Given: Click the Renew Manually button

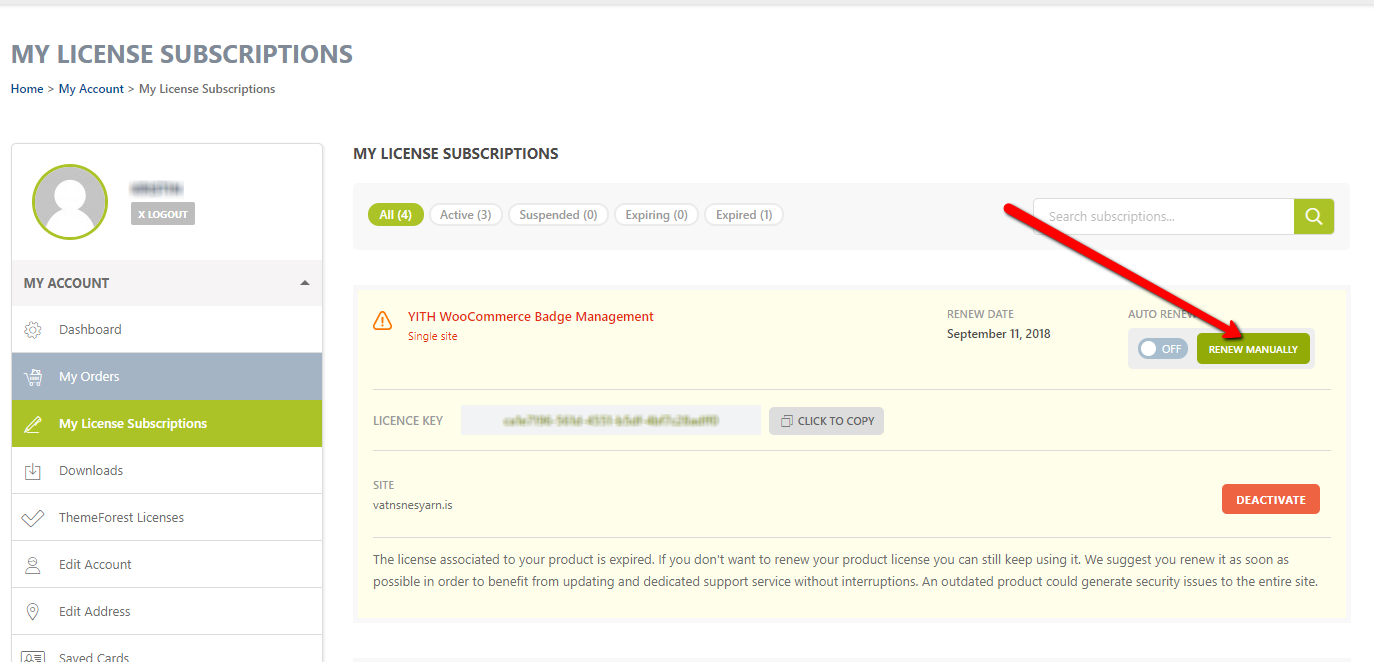Looking at the screenshot, I should tap(1253, 349).
